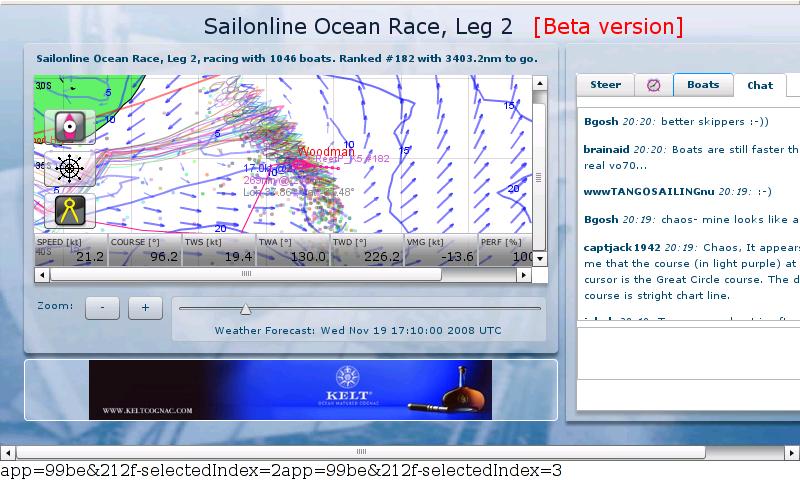The image size is (800, 480).
Task: Switch to the Steer tab
Action: click(x=606, y=85)
